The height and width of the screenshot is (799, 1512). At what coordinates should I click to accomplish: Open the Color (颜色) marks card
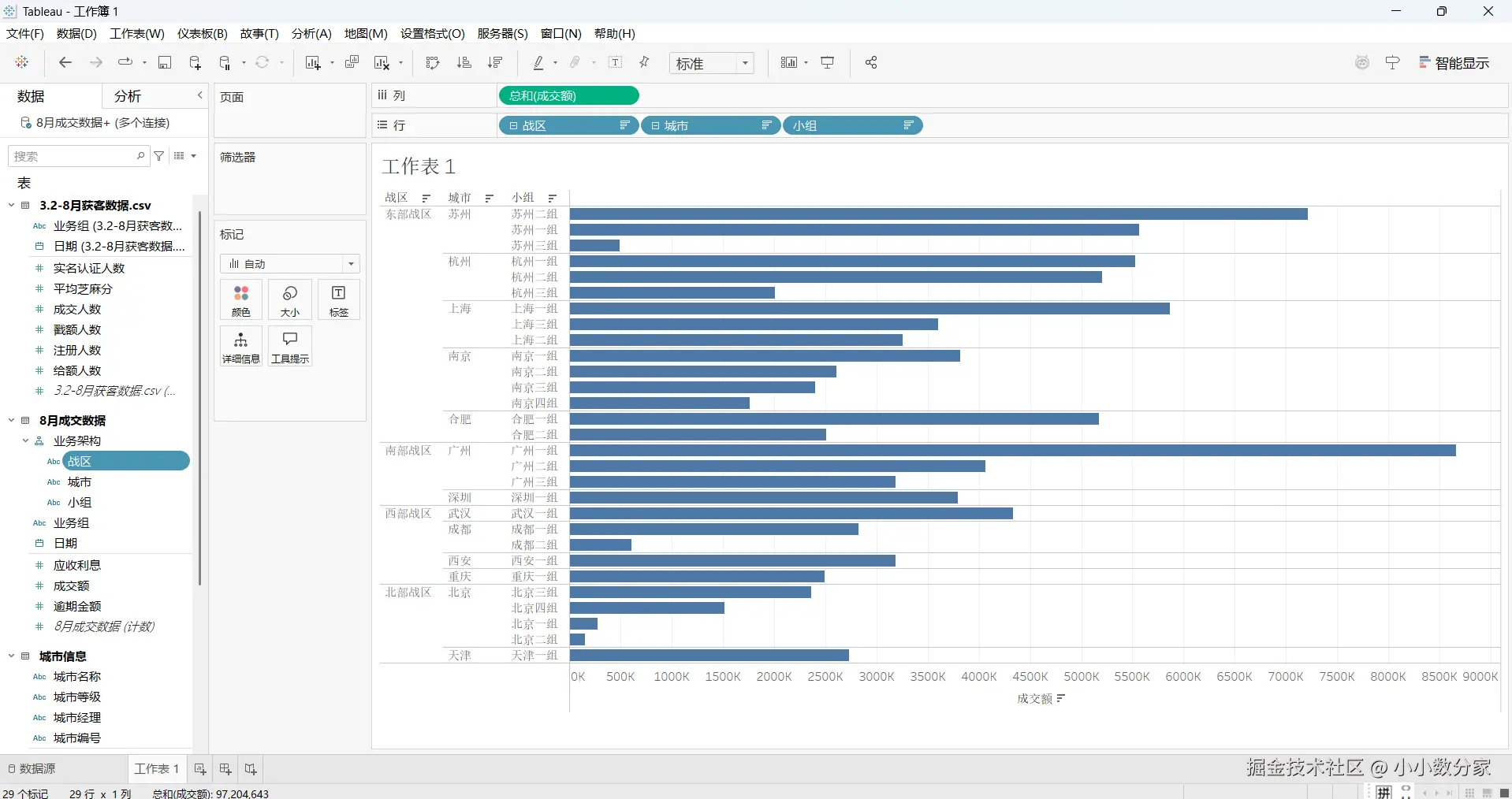tap(241, 300)
